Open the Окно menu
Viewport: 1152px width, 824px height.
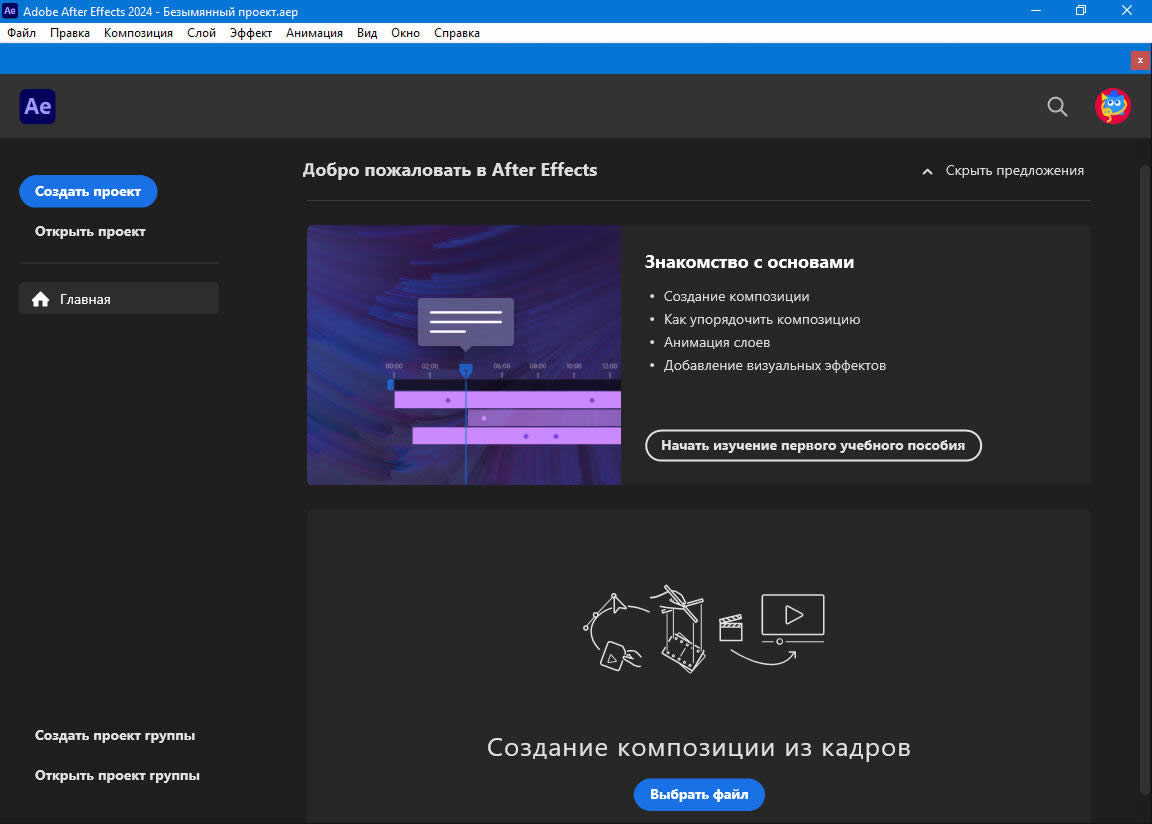[406, 33]
